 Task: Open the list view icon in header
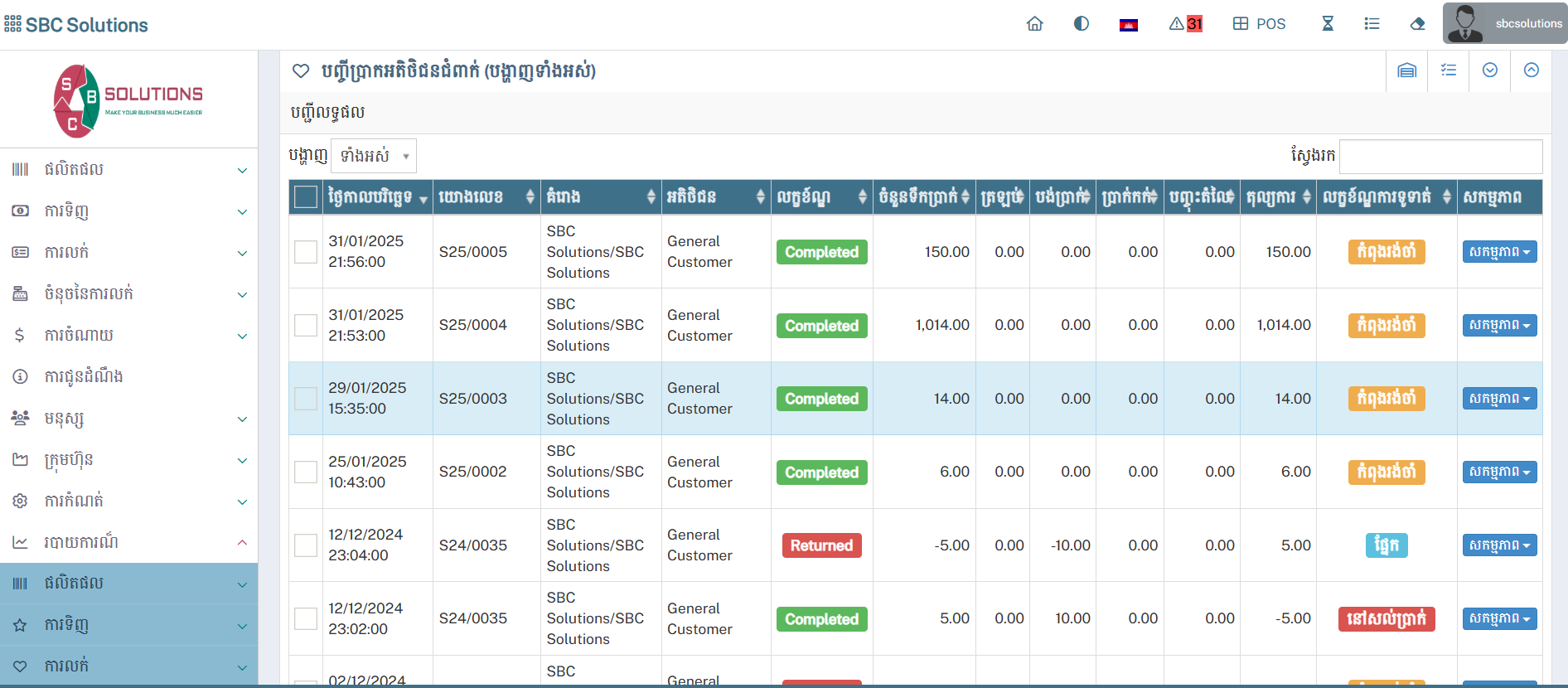(x=1372, y=24)
